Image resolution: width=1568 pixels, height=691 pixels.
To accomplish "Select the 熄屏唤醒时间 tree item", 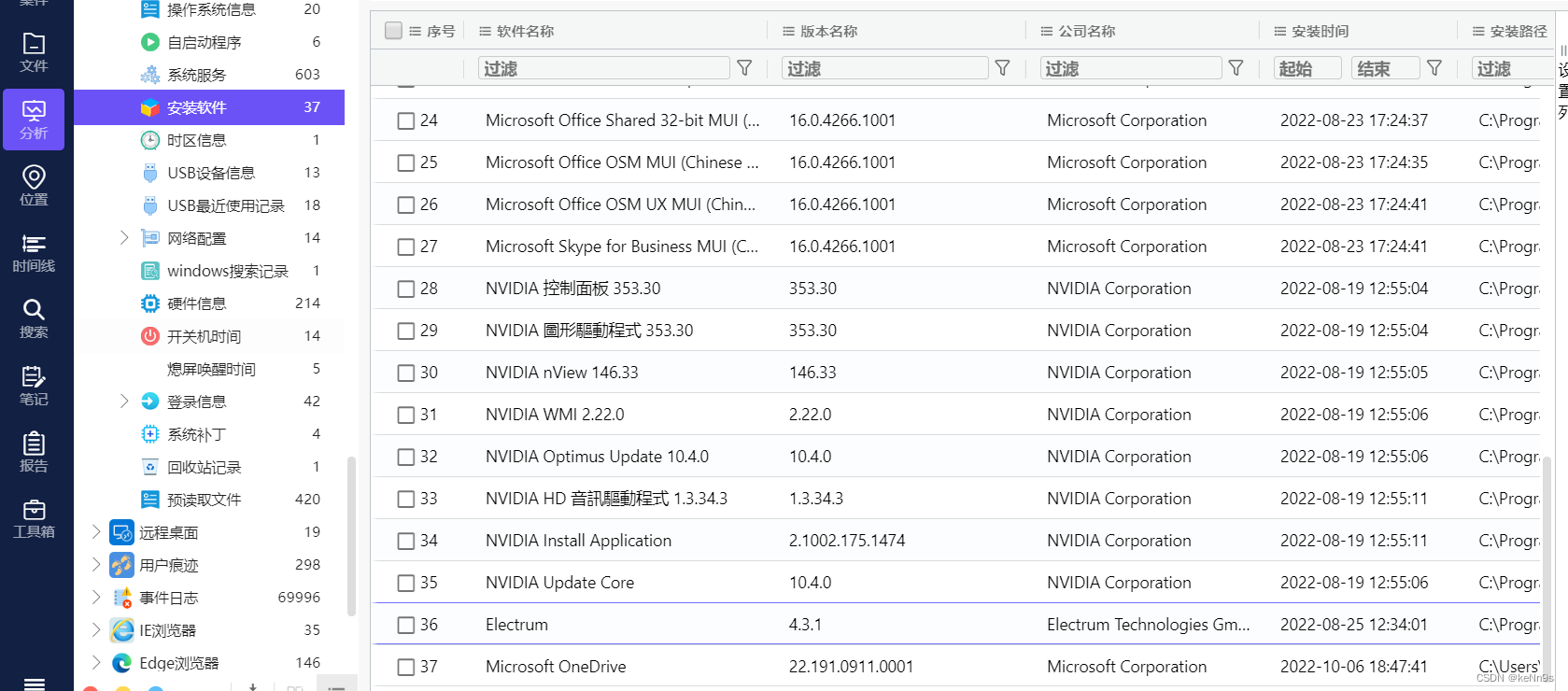I will coord(209,369).
